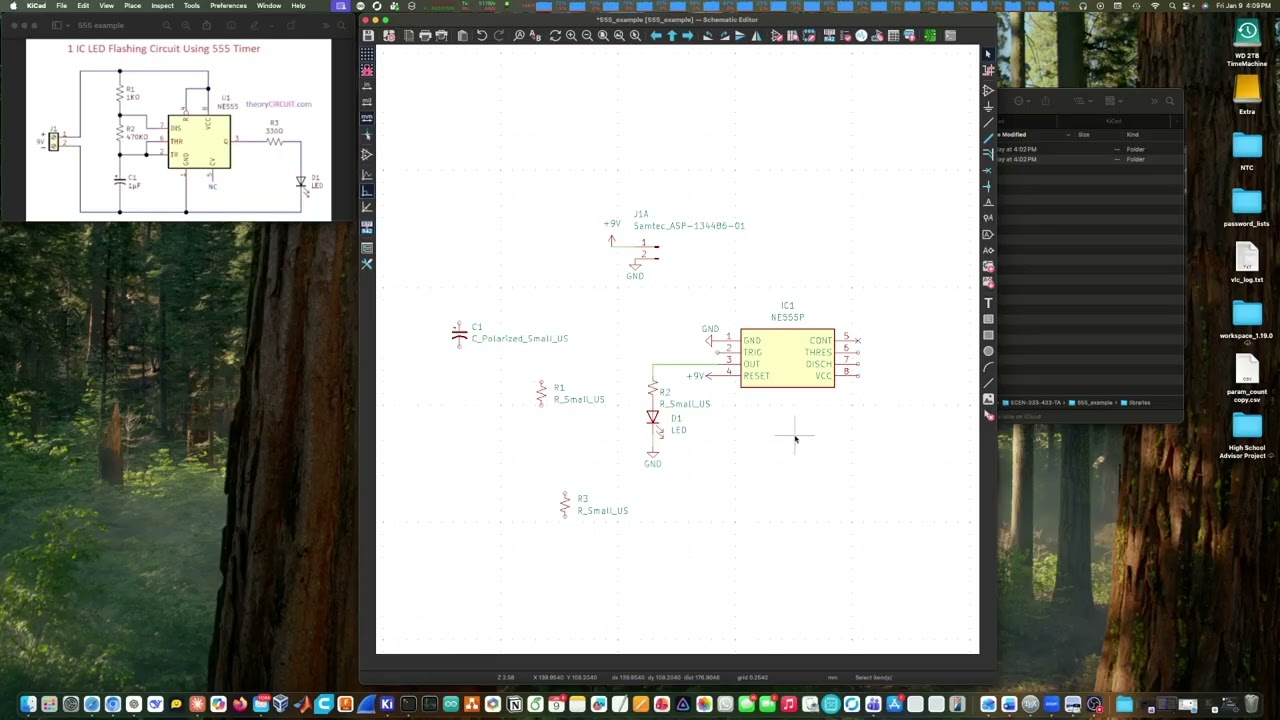Click the NE555P IC1 symbol body
Viewport: 1280px width, 720px height.
(x=788, y=357)
